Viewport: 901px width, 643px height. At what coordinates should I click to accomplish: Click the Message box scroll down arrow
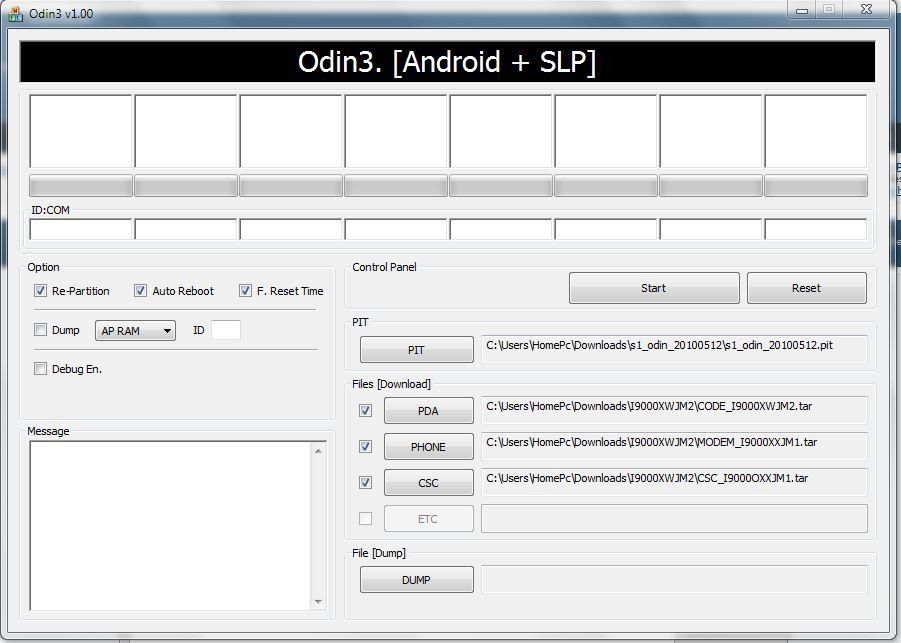pyautogui.click(x=318, y=602)
